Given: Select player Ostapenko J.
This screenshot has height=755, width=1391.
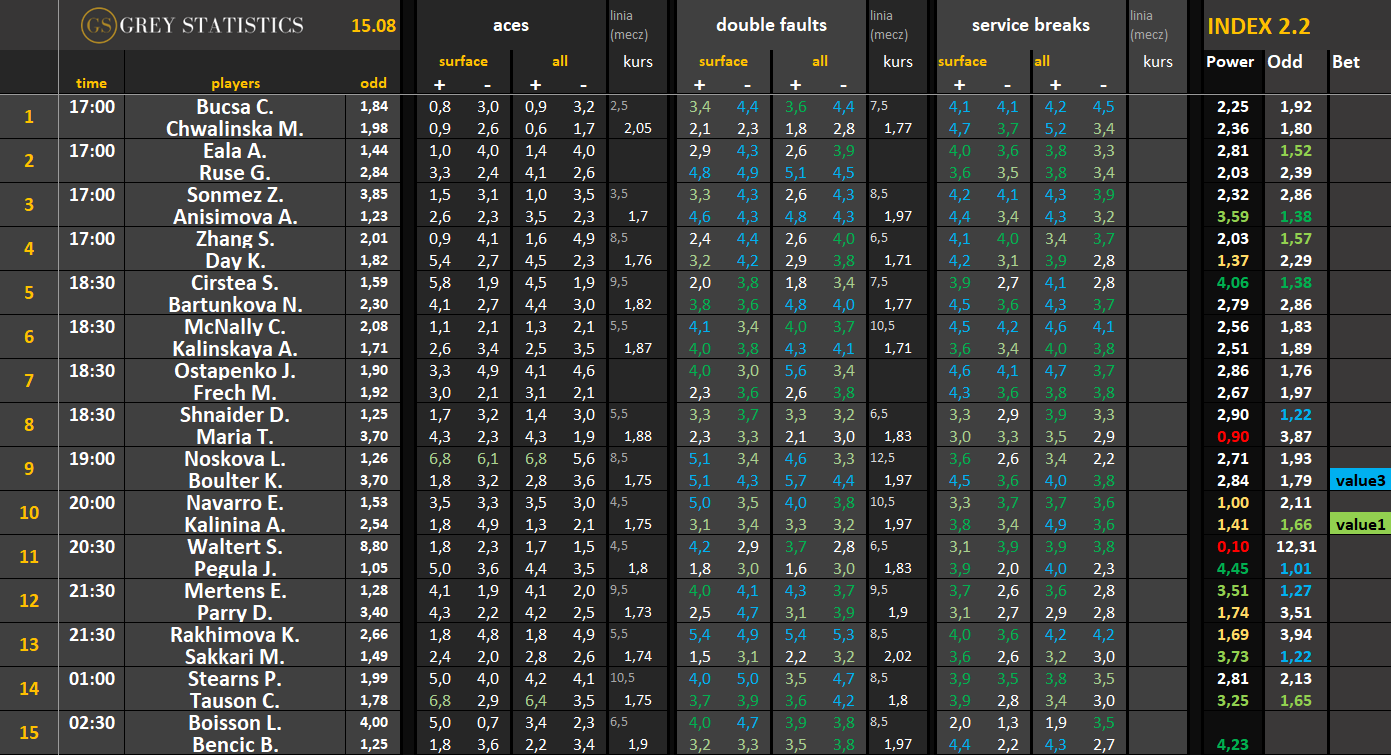Looking at the screenshot, I should 235,371.
